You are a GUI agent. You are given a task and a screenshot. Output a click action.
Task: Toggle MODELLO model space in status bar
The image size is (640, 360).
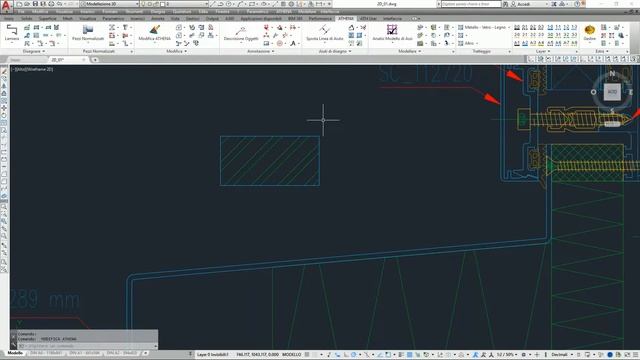(291, 354)
